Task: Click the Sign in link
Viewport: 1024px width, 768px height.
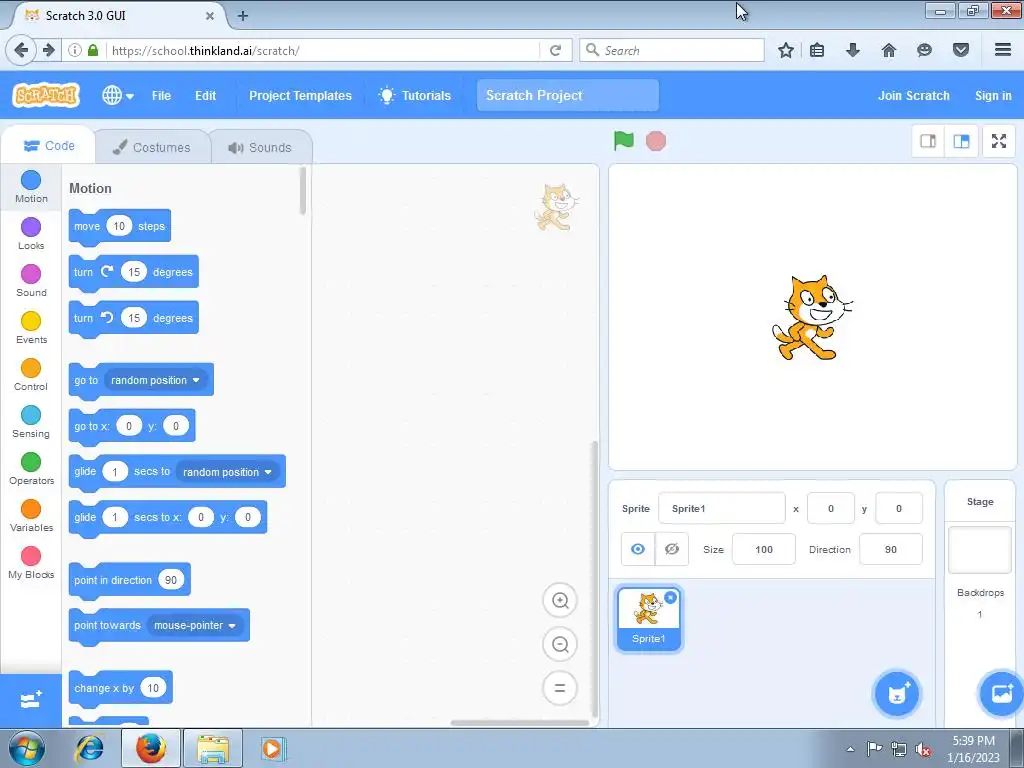Action: pyautogui.click(x=993, y=95)
